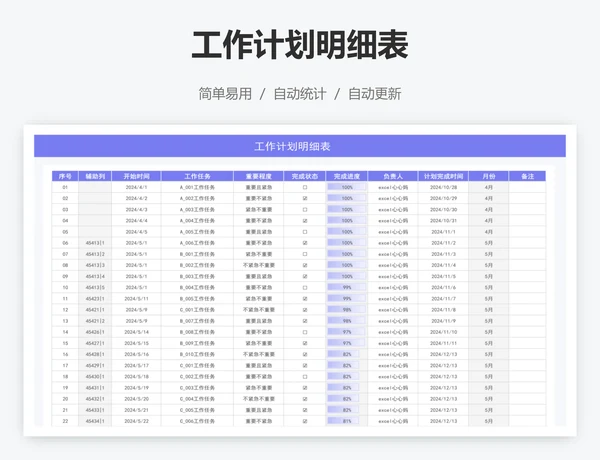Select the cell A_003工作任务

(197, 210)
